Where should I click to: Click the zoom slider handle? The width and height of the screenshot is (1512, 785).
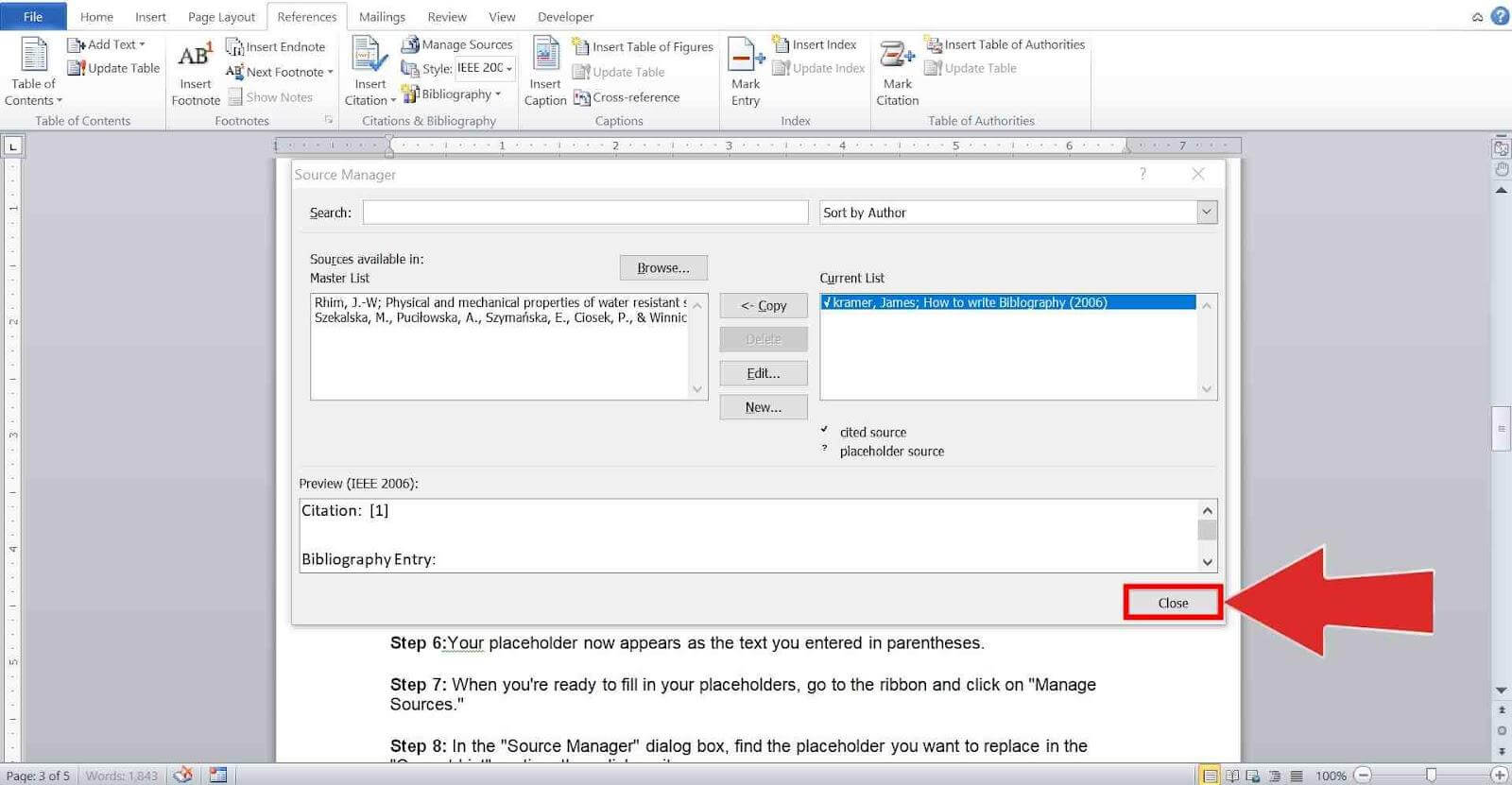pos(1431,775)
